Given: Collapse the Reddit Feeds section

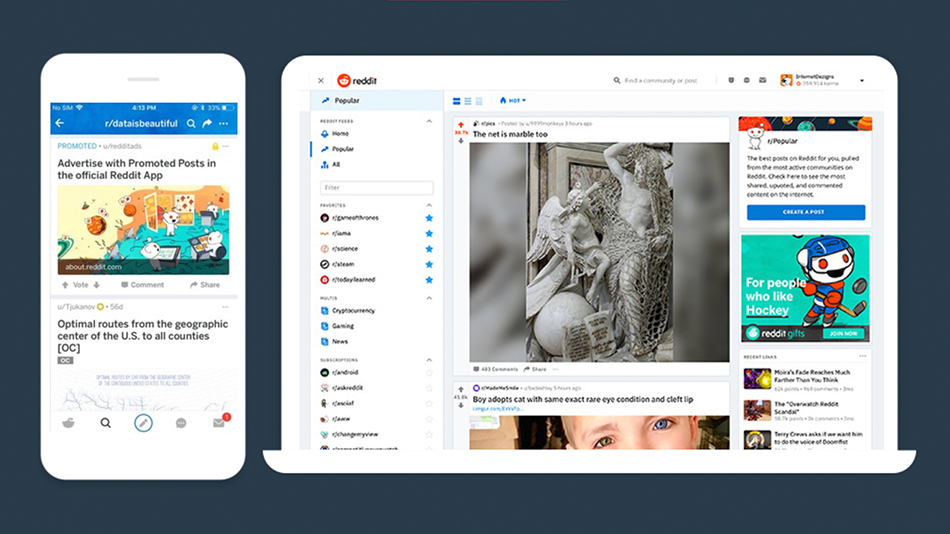Looking at the screenshot, I should point(429,121).
